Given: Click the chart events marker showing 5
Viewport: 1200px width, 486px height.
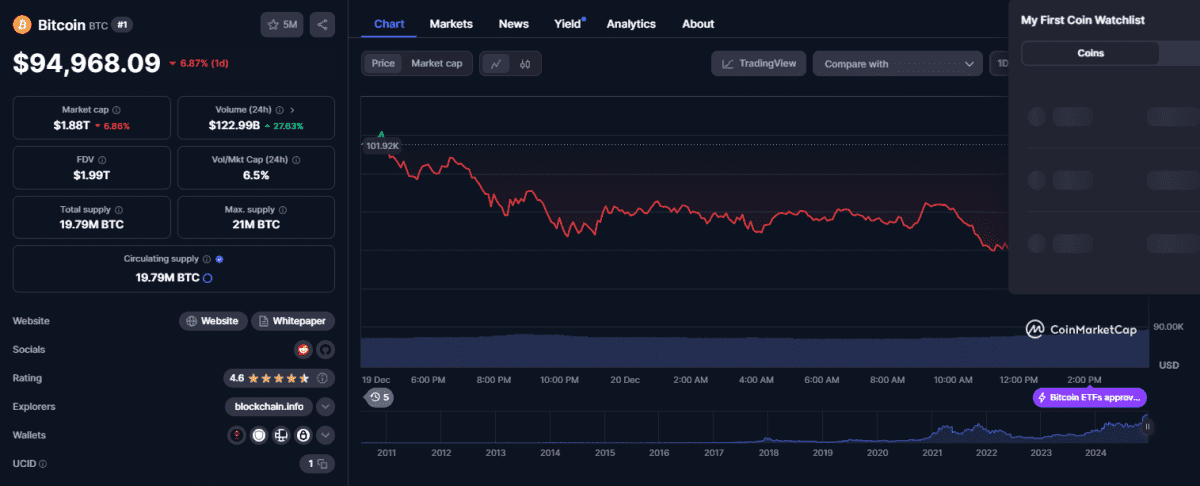Looking at the screenshot, I should click(379, 397).
